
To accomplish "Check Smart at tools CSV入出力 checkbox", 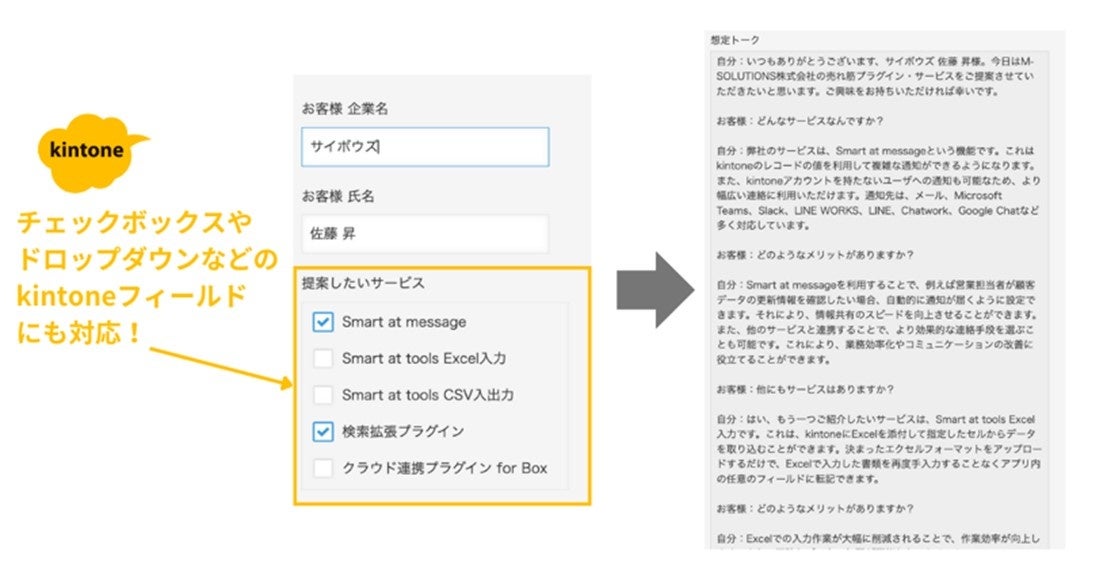I will tap(323, 394).
